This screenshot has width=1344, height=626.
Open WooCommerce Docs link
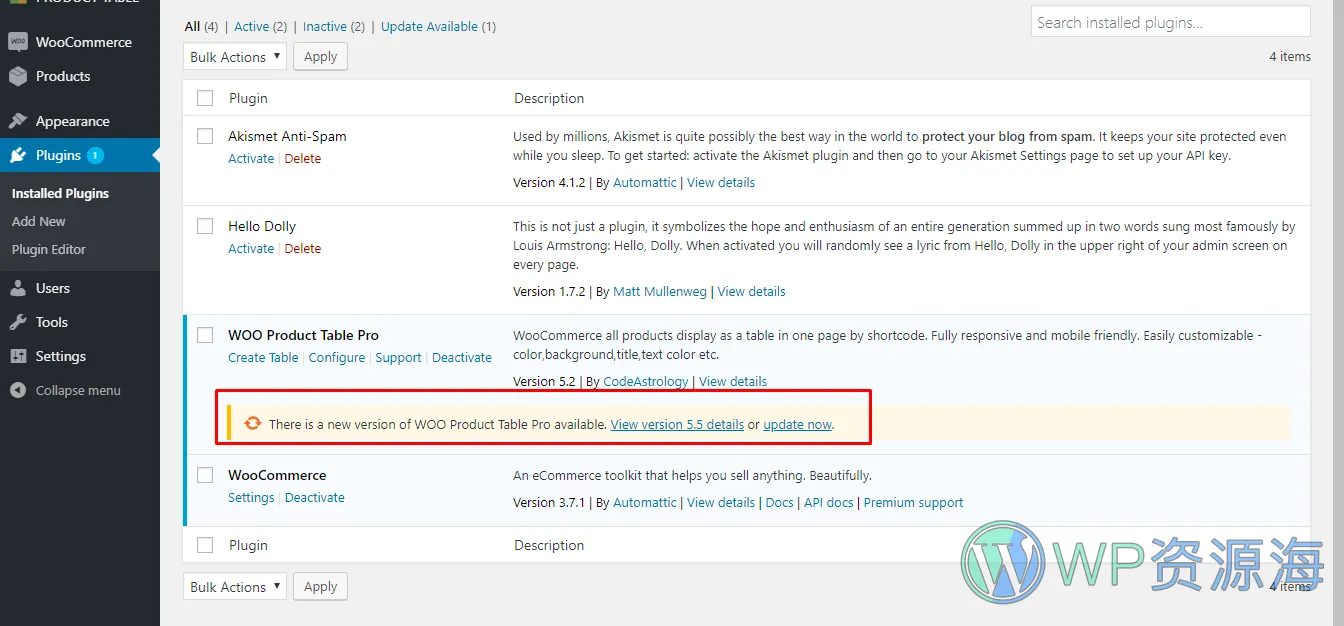point(779,502)
